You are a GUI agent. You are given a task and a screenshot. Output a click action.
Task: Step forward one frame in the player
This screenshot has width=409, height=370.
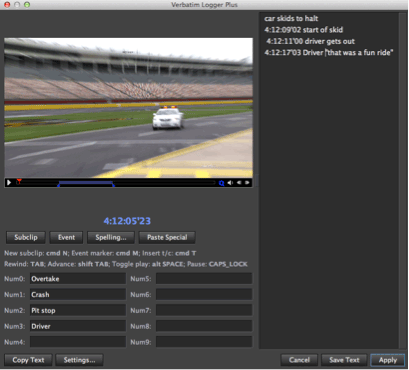(247, 183)
